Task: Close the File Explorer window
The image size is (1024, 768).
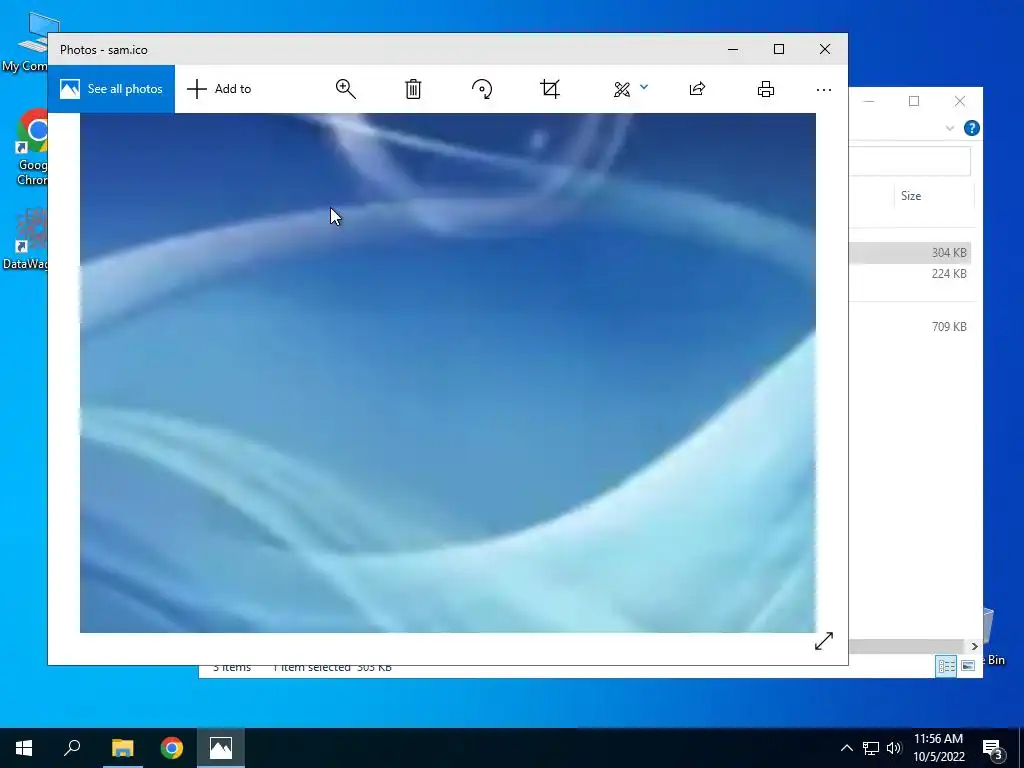Action: click(x=959, y=101)
